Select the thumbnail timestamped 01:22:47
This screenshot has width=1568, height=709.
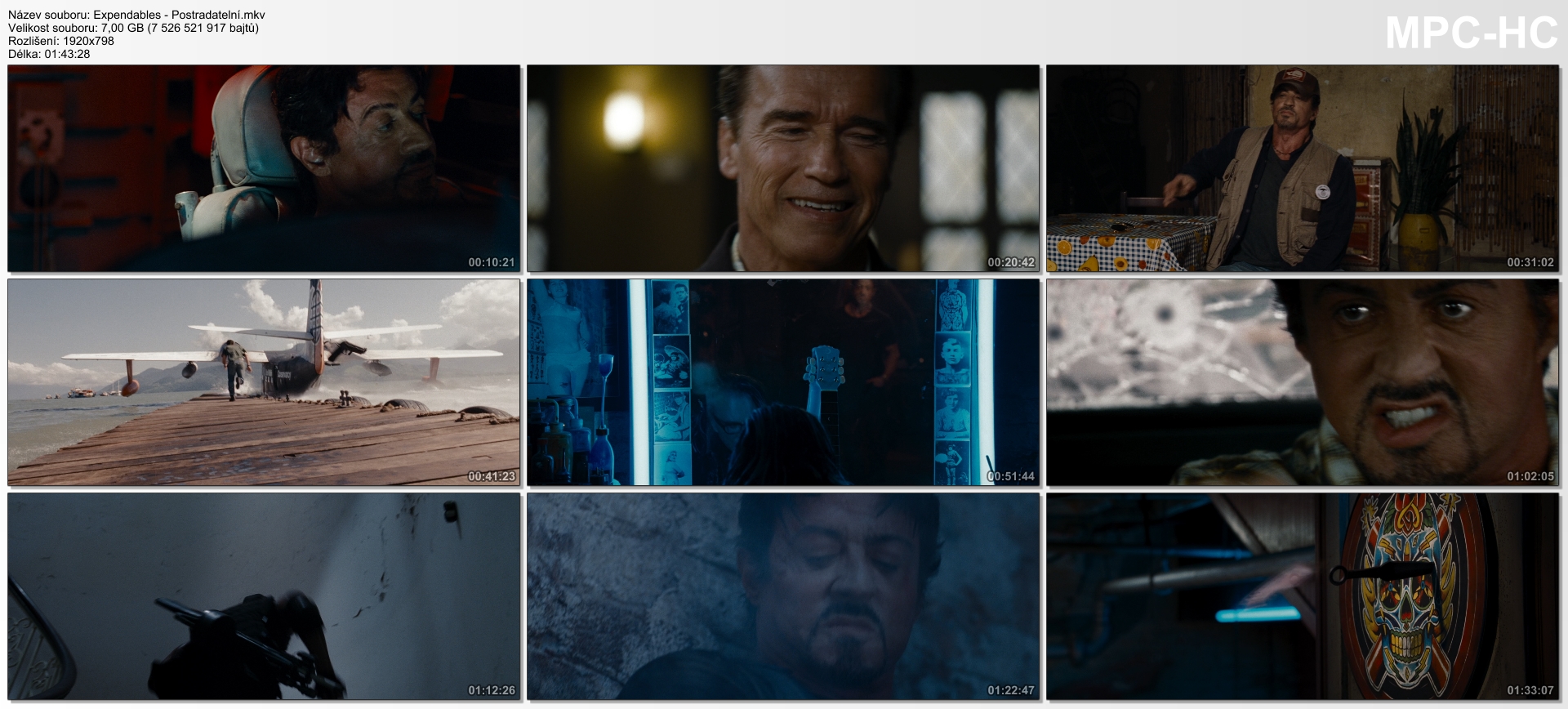pyautogui.click(x=783, y=596)
